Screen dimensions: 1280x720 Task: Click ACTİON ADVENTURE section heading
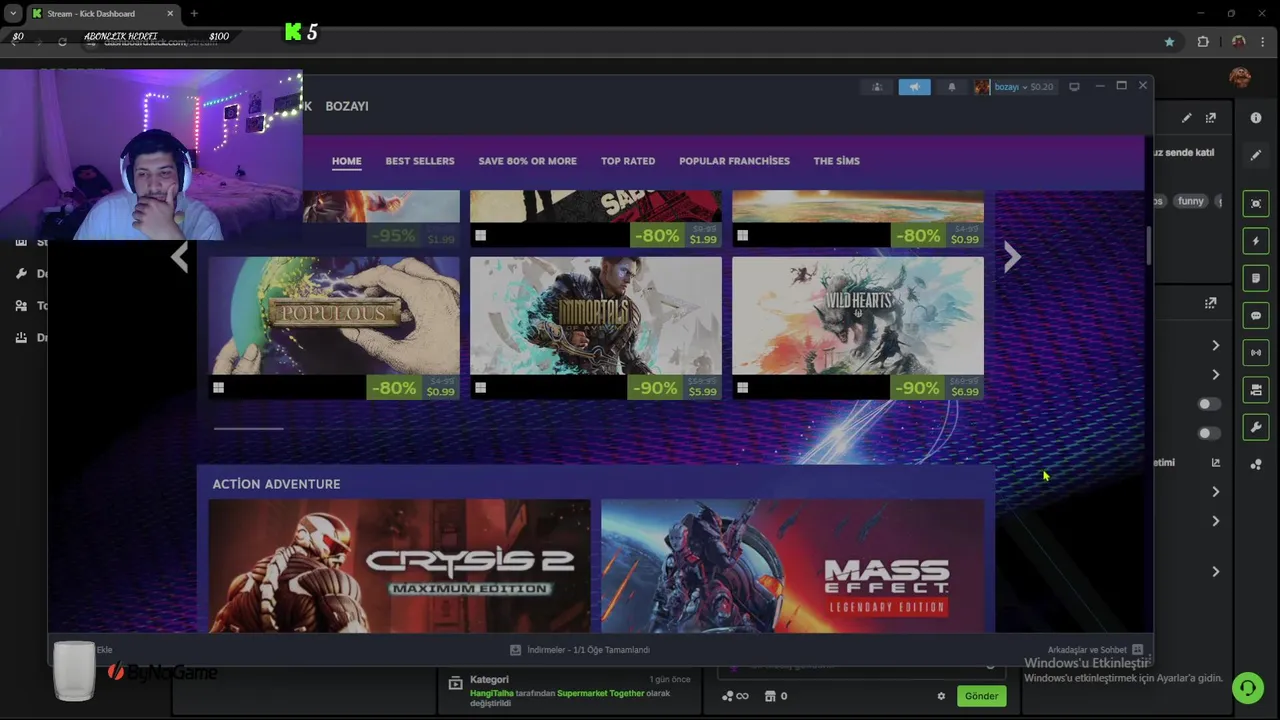point(276,484)
